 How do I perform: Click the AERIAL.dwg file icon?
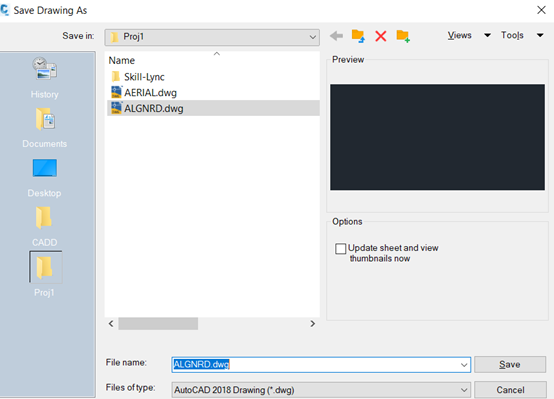116,92
